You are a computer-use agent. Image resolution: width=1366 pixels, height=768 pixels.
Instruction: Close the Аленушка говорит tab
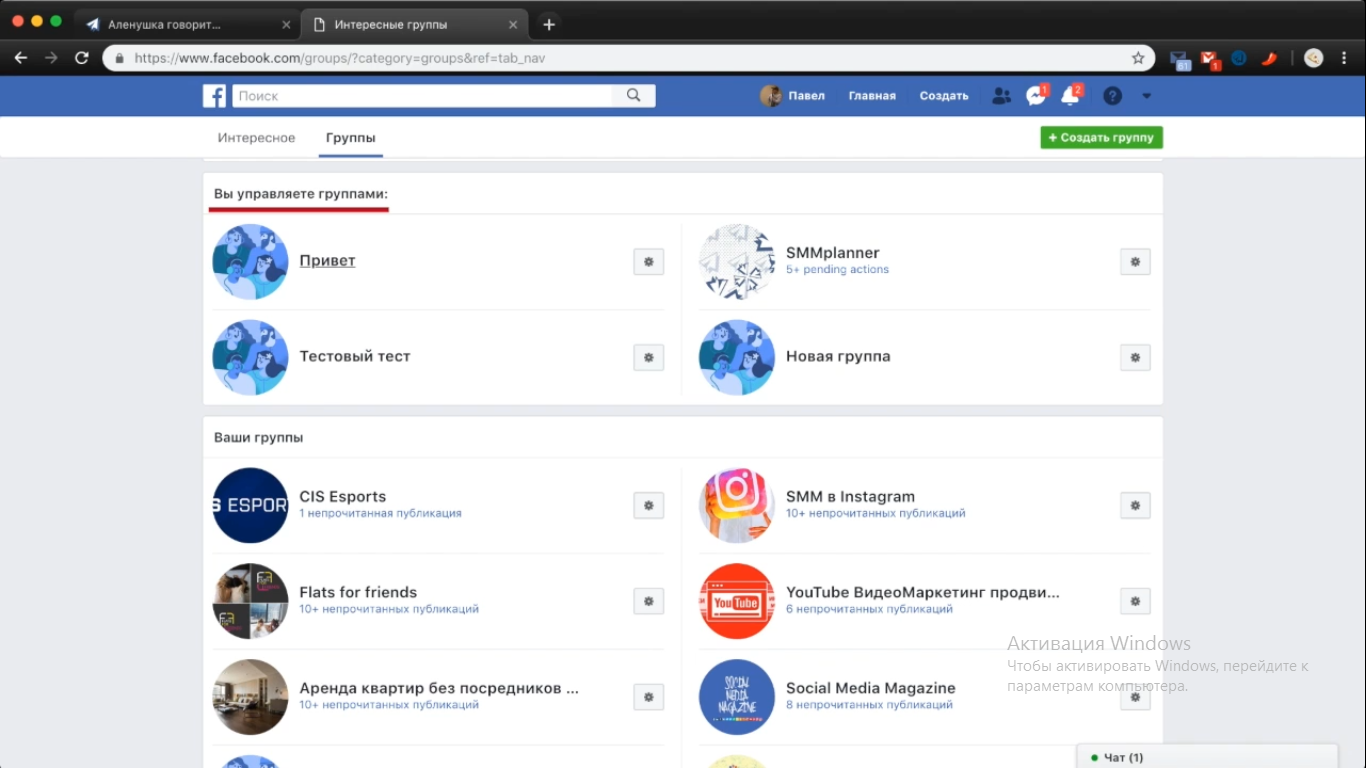pos(286,24)
